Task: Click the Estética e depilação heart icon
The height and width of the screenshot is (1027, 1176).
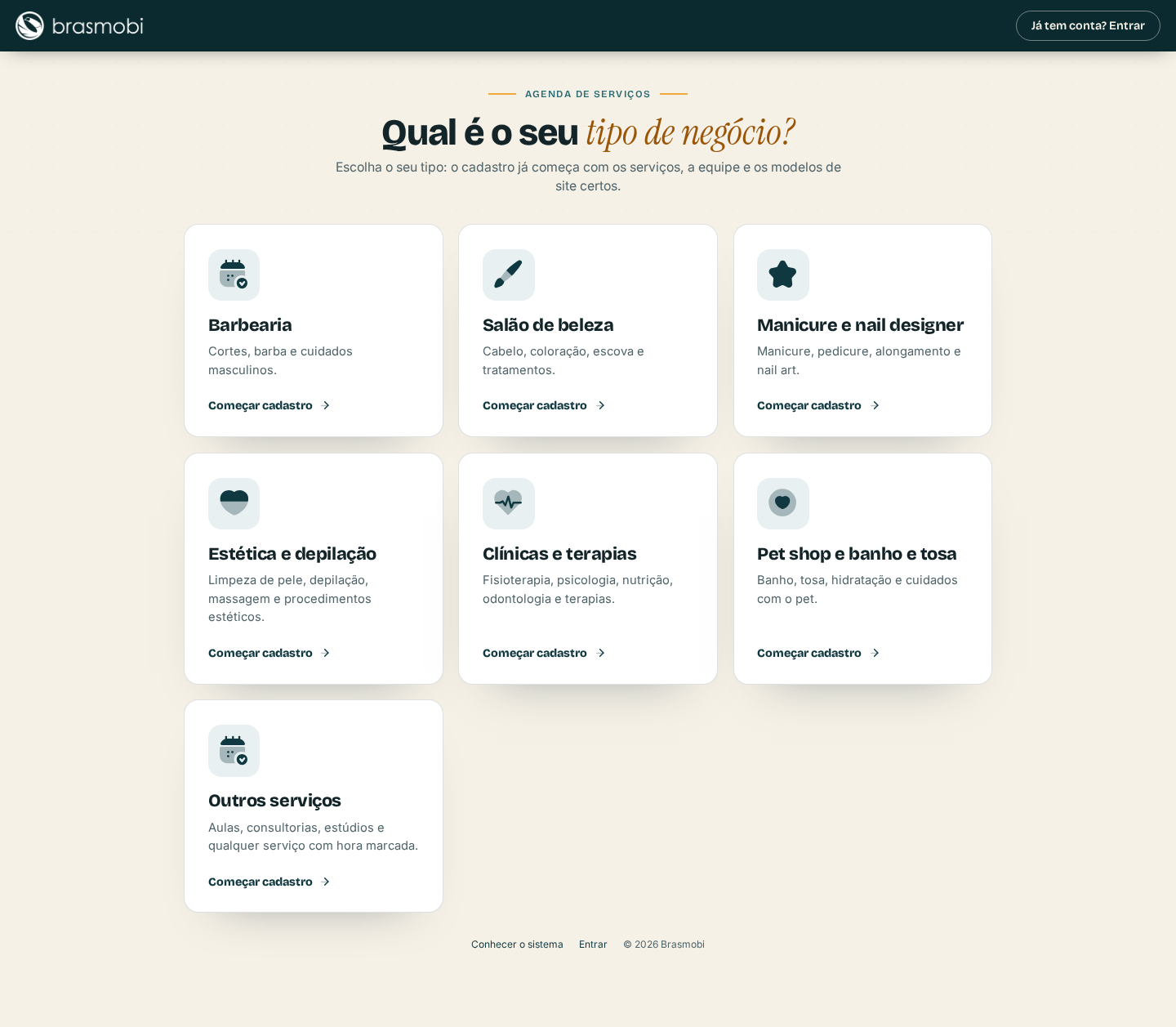Action: pos(234,503)
